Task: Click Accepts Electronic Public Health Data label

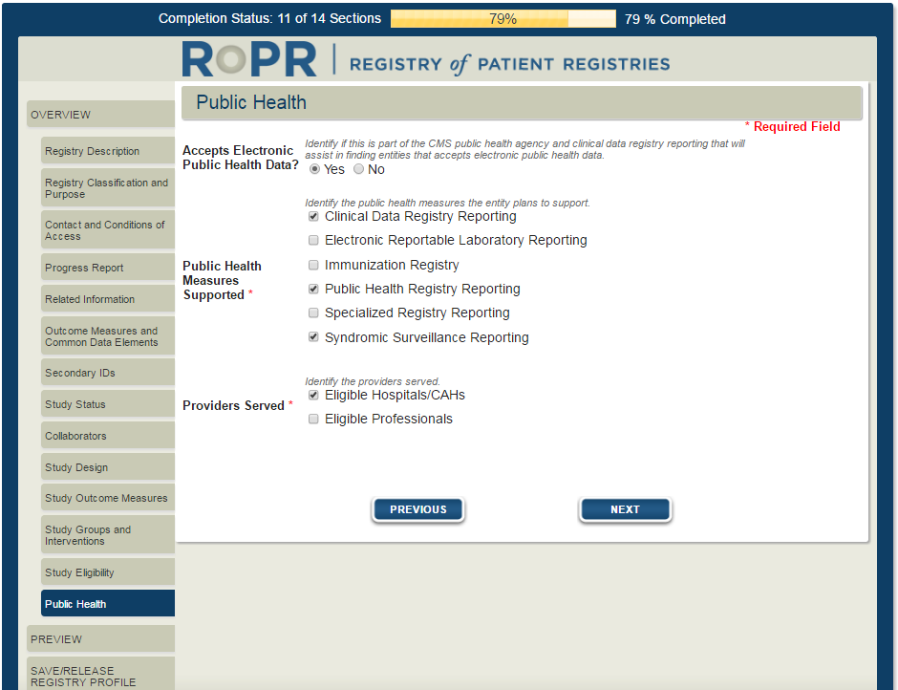Action: (x=241, y=157)
